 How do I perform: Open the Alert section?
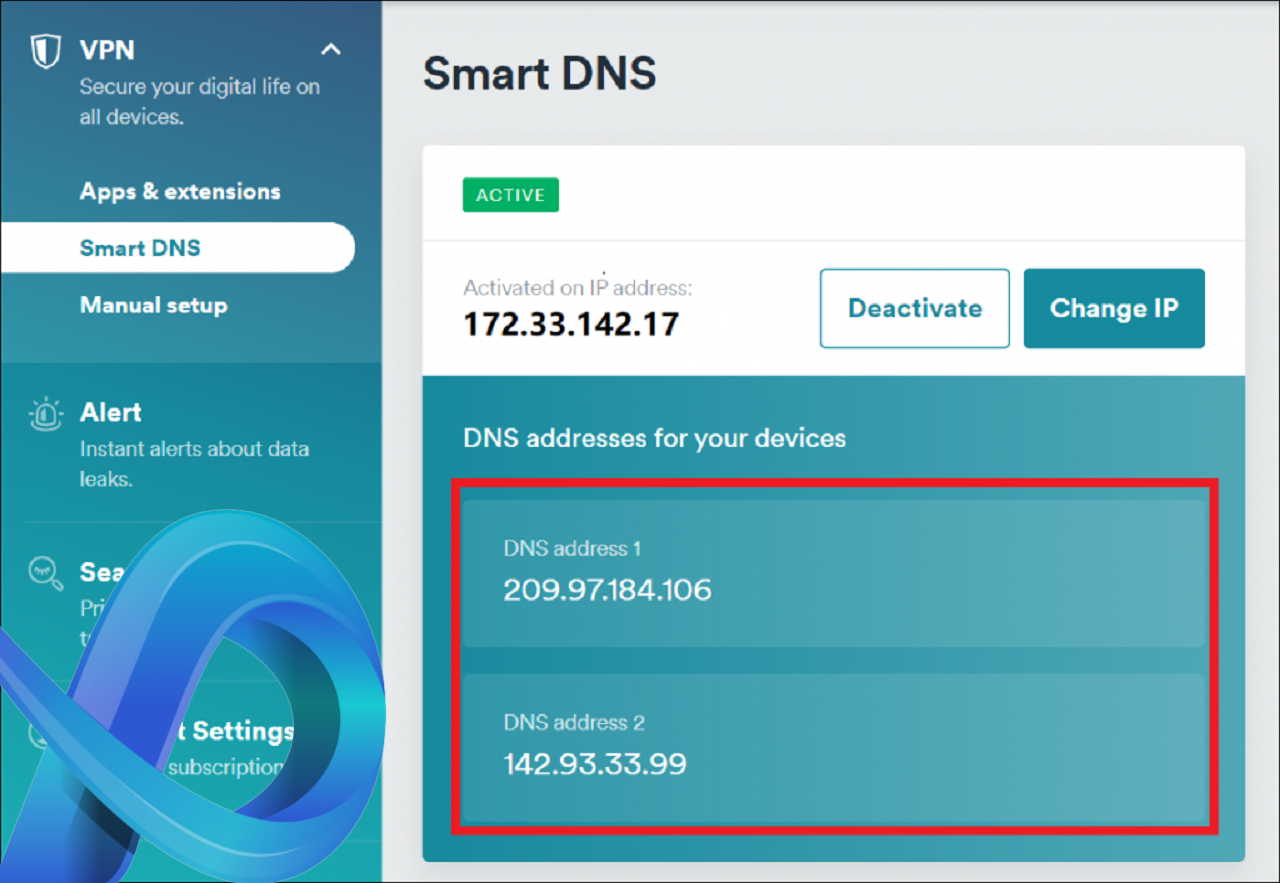(111, 412)
